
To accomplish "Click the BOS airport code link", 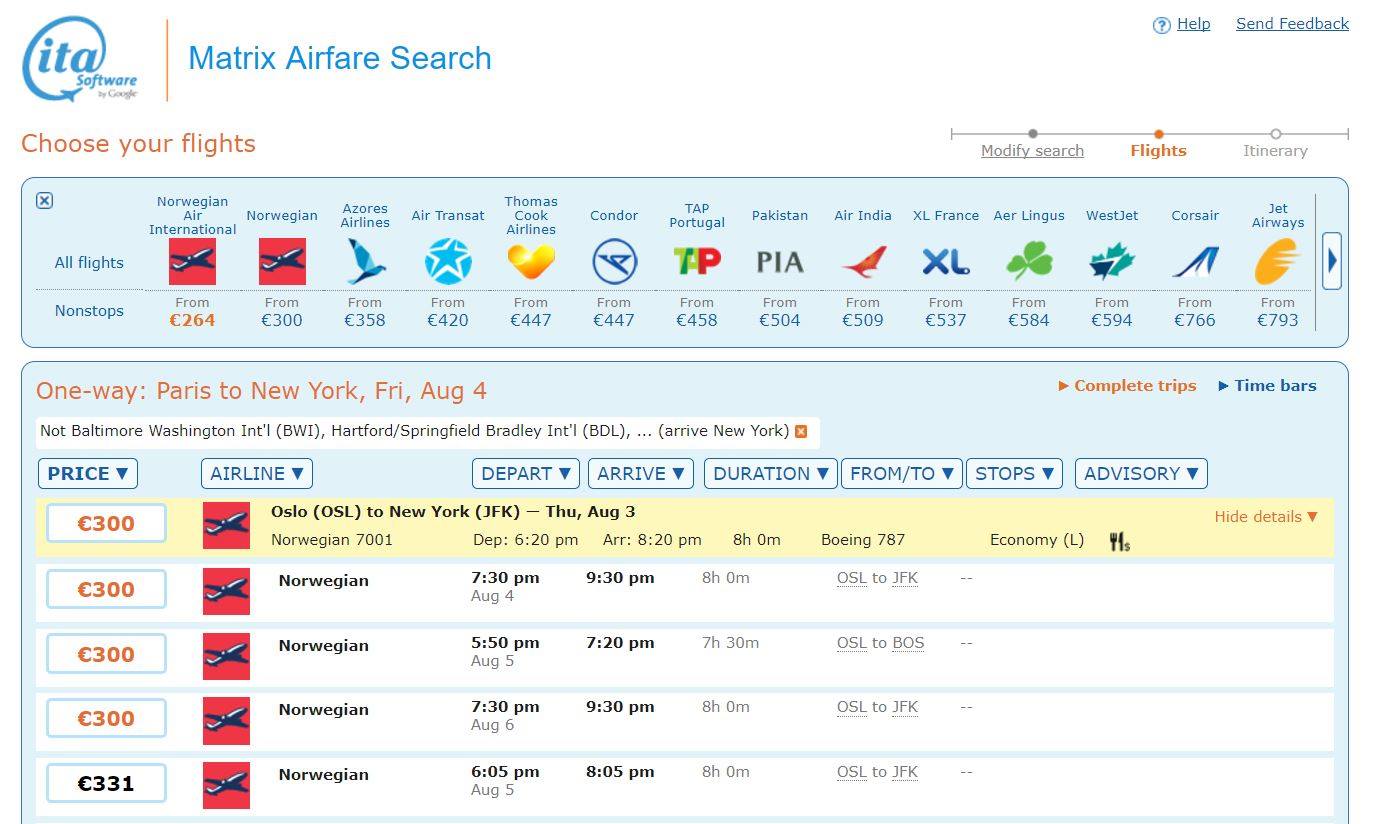I will click(x=908, y=643).
